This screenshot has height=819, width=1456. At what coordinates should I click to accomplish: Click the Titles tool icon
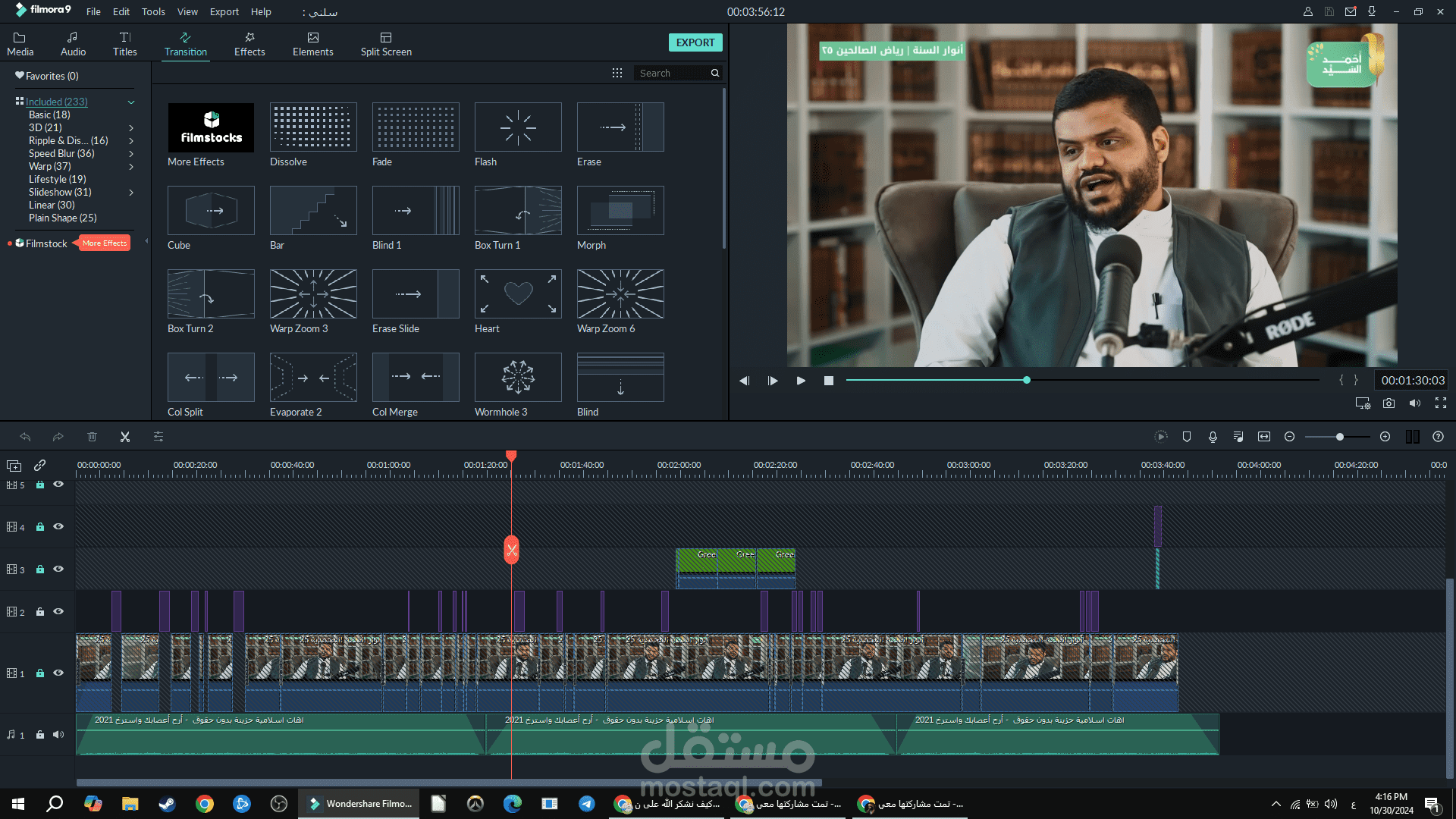coord(124,42)
